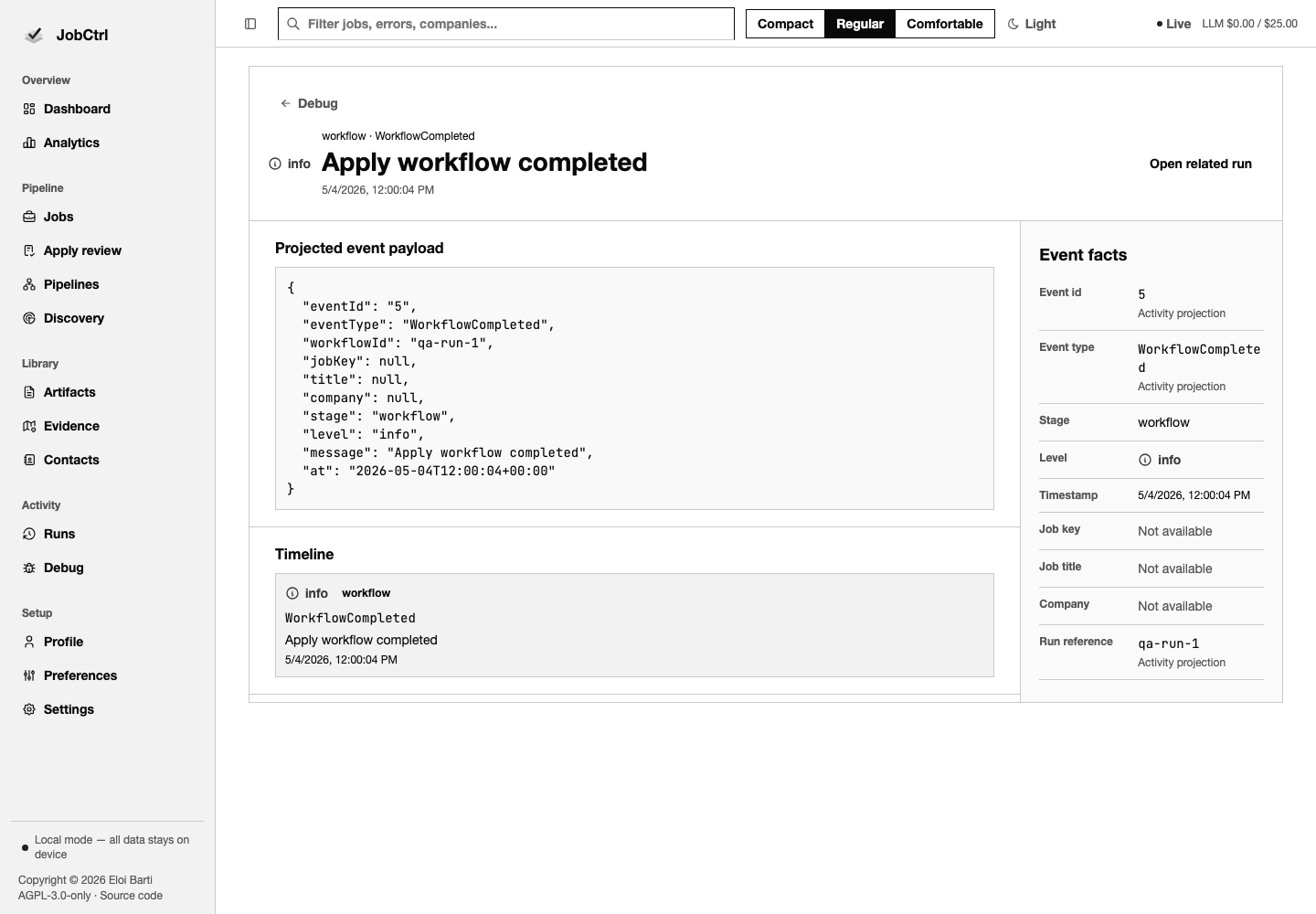The image size is (1316, 914).
Task: Click the Projected event payload heading
Action: (x=359, y=248)
